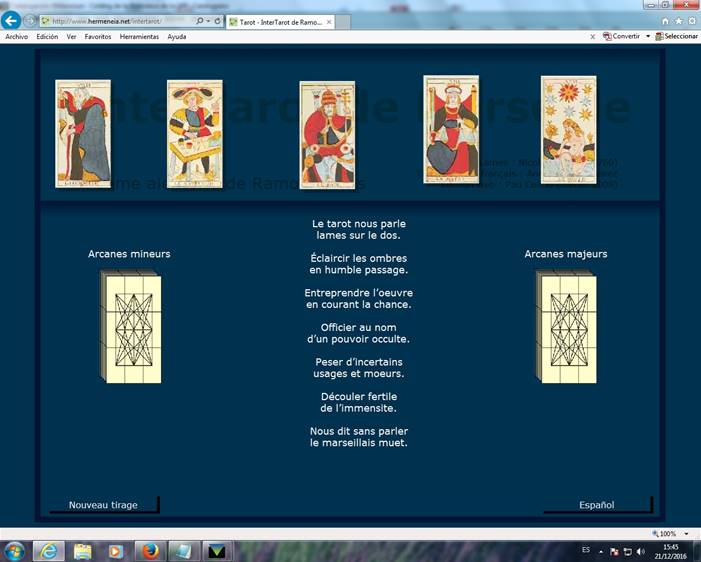This screenshot has height=562, width=701.
Task: Open the Herramientas menu
Action: 139,36
